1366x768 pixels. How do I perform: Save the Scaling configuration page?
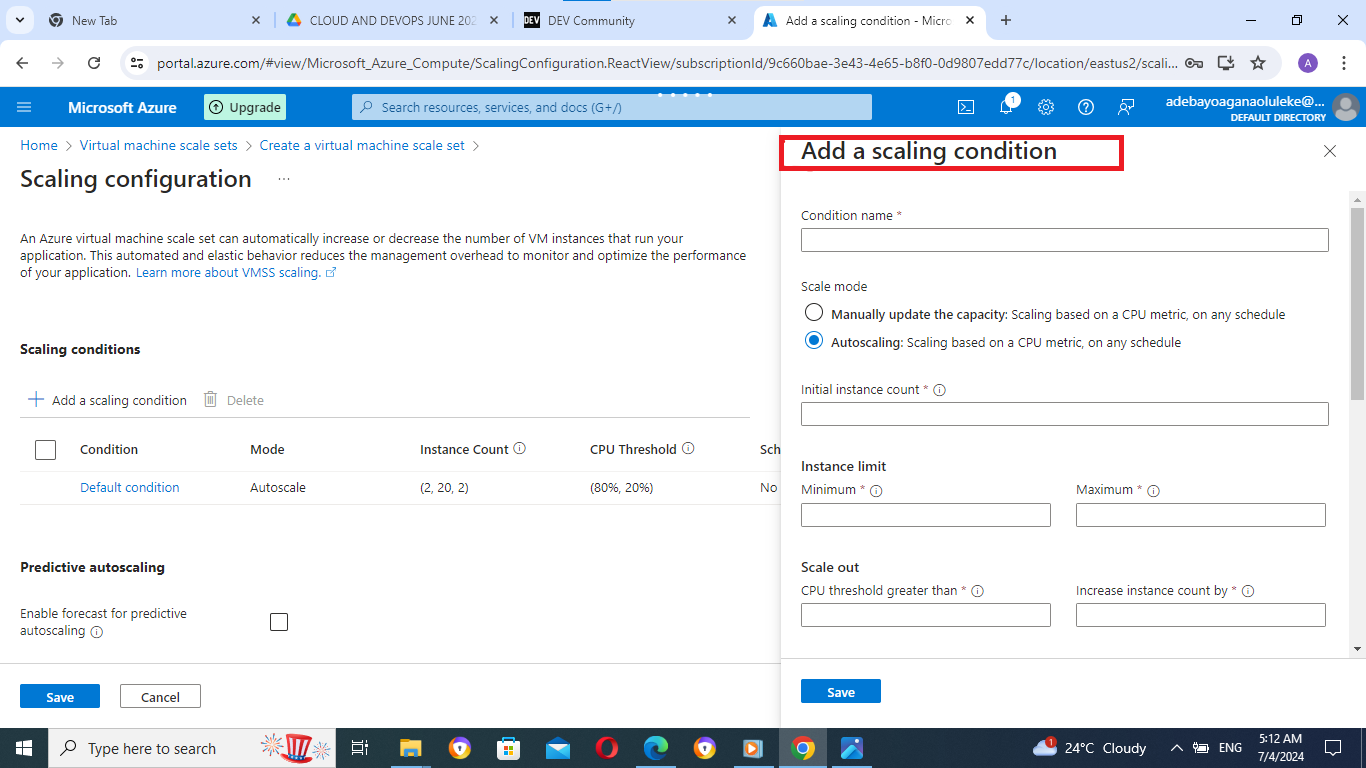pyautogui.click(x=60, y=696)
